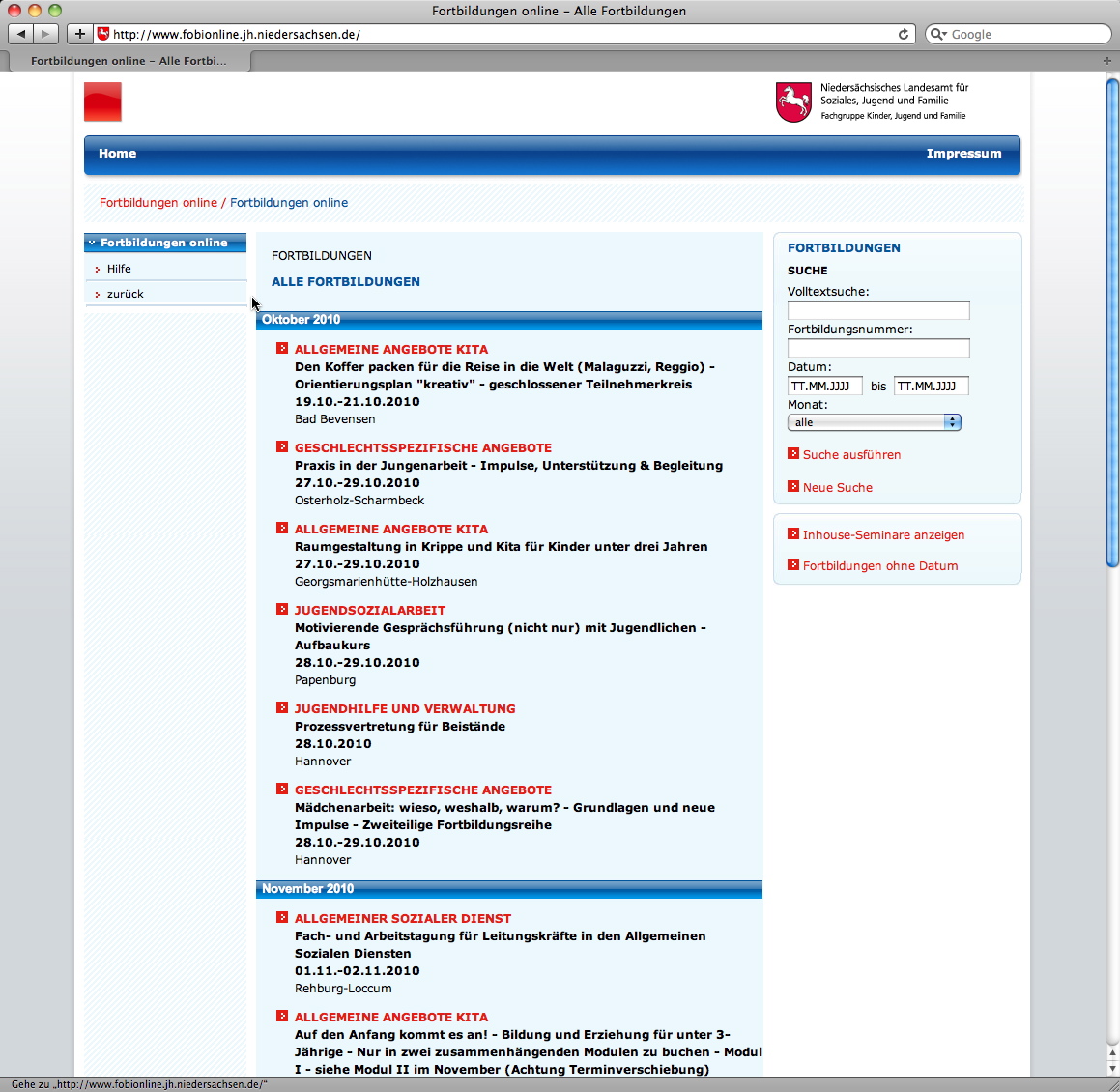Click into the Volltextsuche text field
This screenshot has width=1120, height=1092.
tap(877, 310)
